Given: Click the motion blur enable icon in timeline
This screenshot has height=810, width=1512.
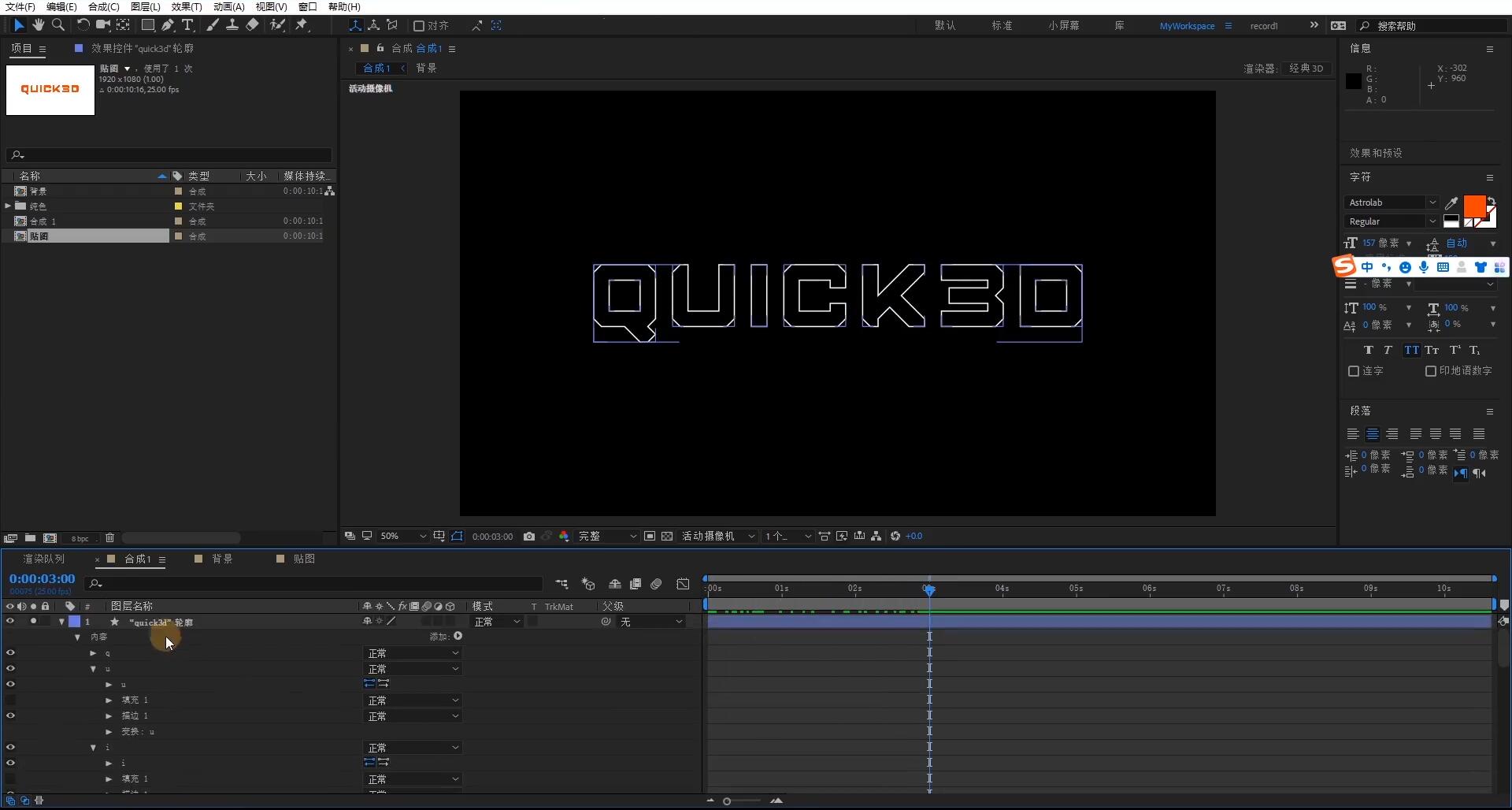Looking at the screenshot, I should (x=656, y=584).
